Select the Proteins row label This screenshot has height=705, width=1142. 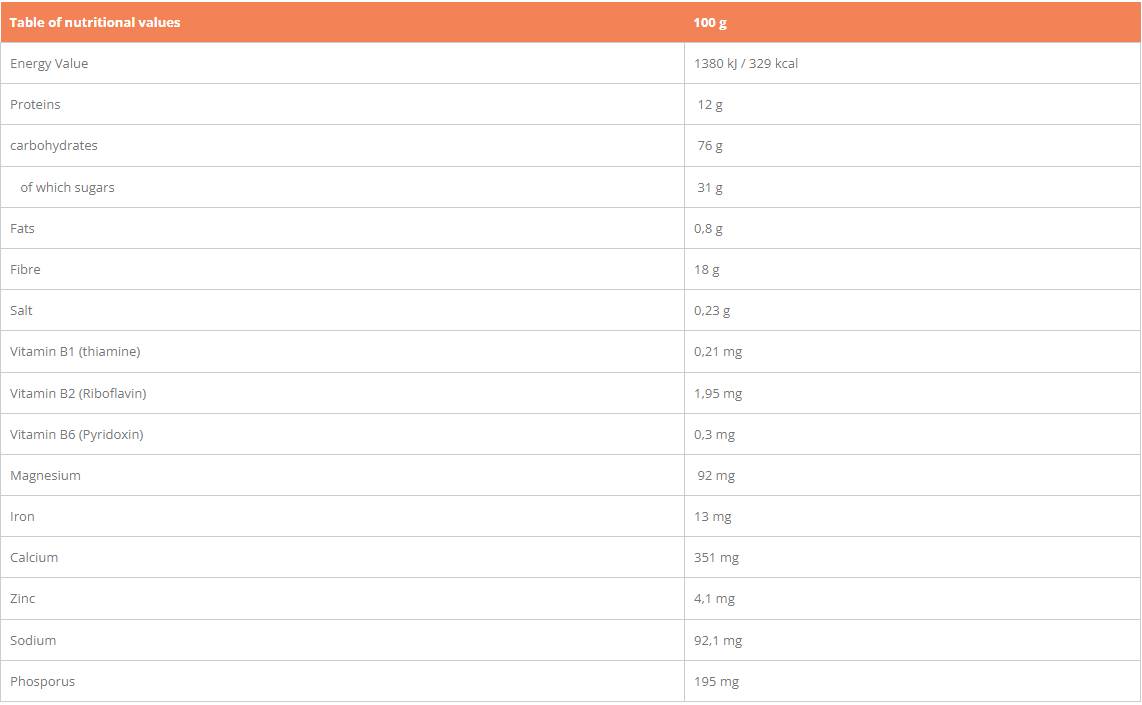[35, 105]
